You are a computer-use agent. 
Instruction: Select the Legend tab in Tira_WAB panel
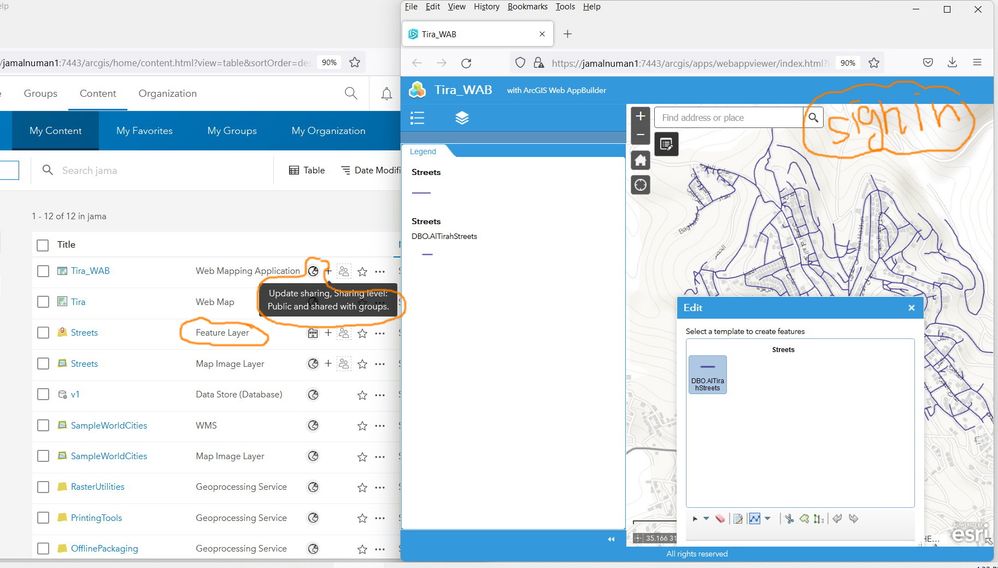(423, 152)
